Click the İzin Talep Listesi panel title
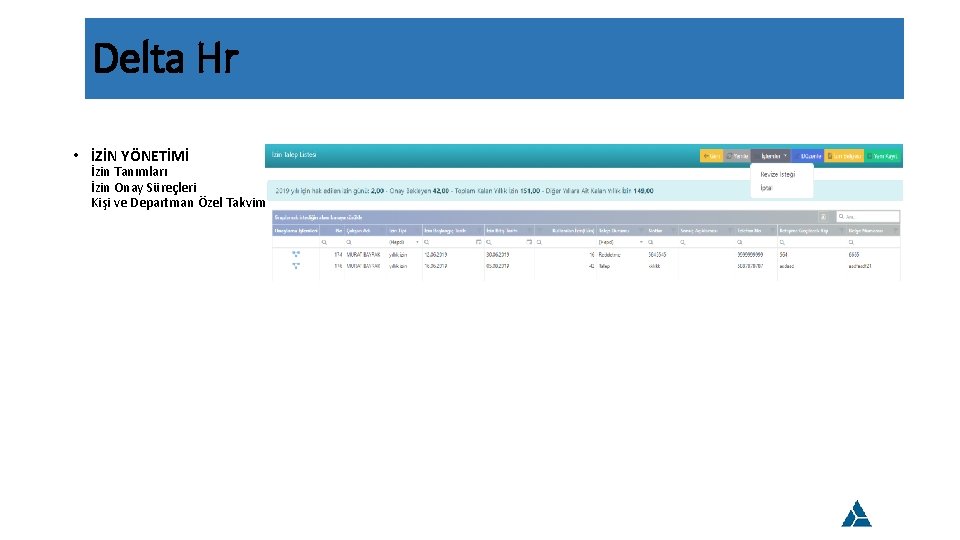 [294, 155]
